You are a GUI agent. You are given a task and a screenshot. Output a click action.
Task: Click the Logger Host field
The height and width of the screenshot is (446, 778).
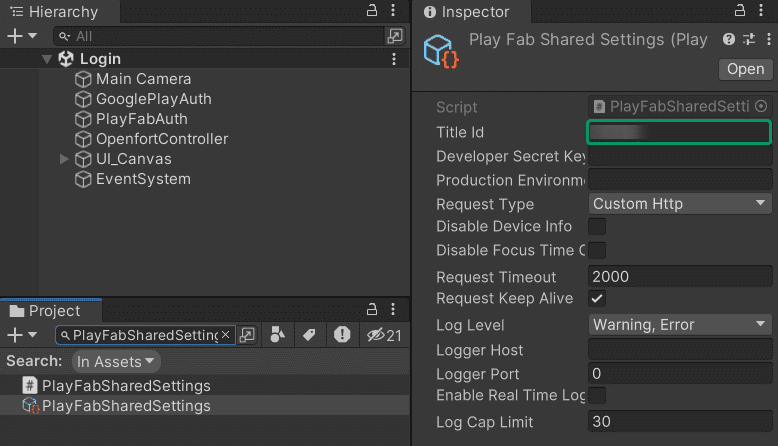tap(680, 350)
